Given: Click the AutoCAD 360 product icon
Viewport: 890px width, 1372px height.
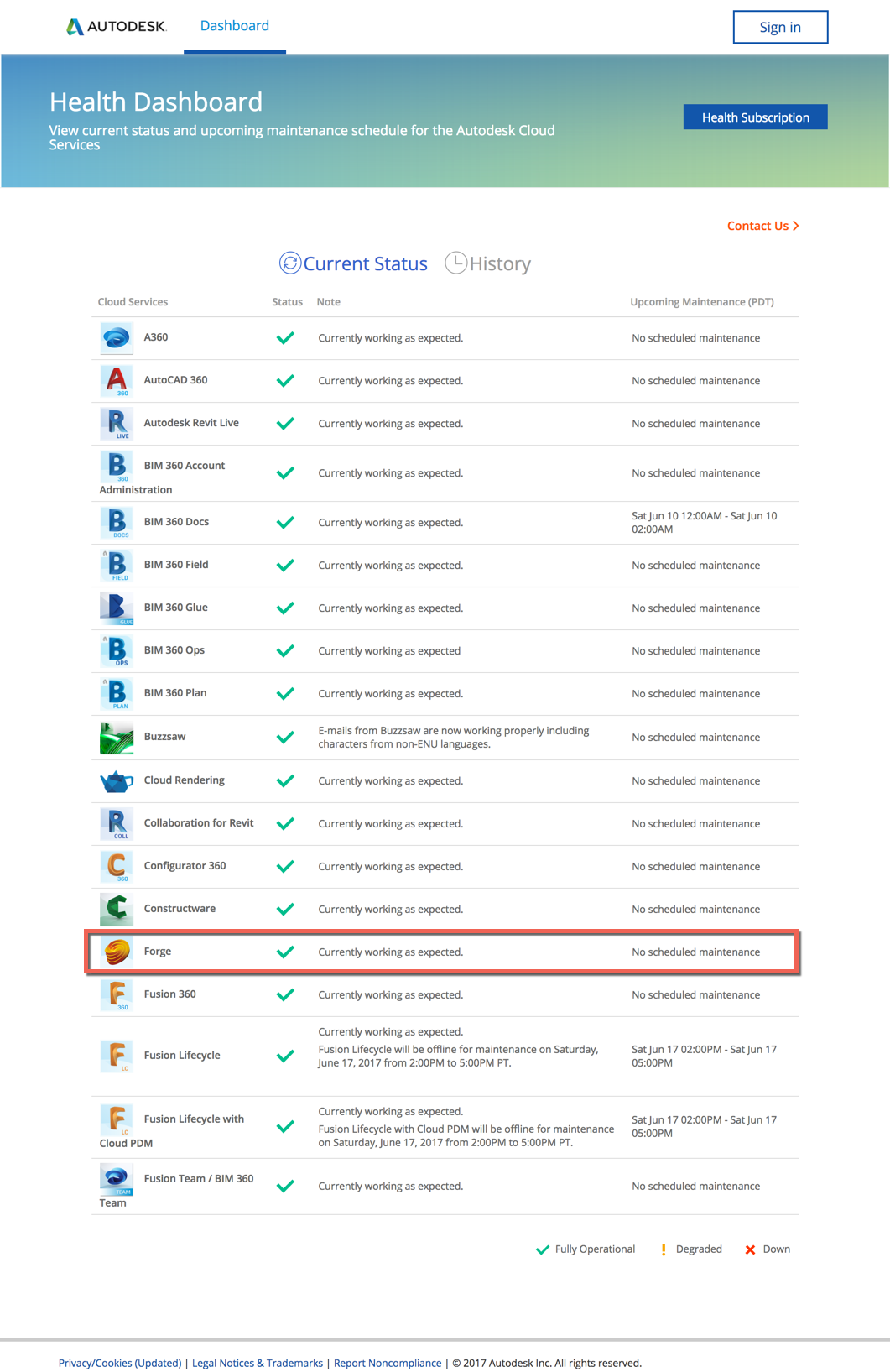Looking at the screenshot, I should click(x=117, y=381).
